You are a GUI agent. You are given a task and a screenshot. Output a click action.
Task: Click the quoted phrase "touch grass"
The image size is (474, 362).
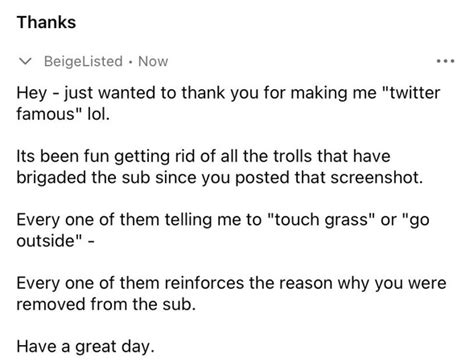pos(320,220)
